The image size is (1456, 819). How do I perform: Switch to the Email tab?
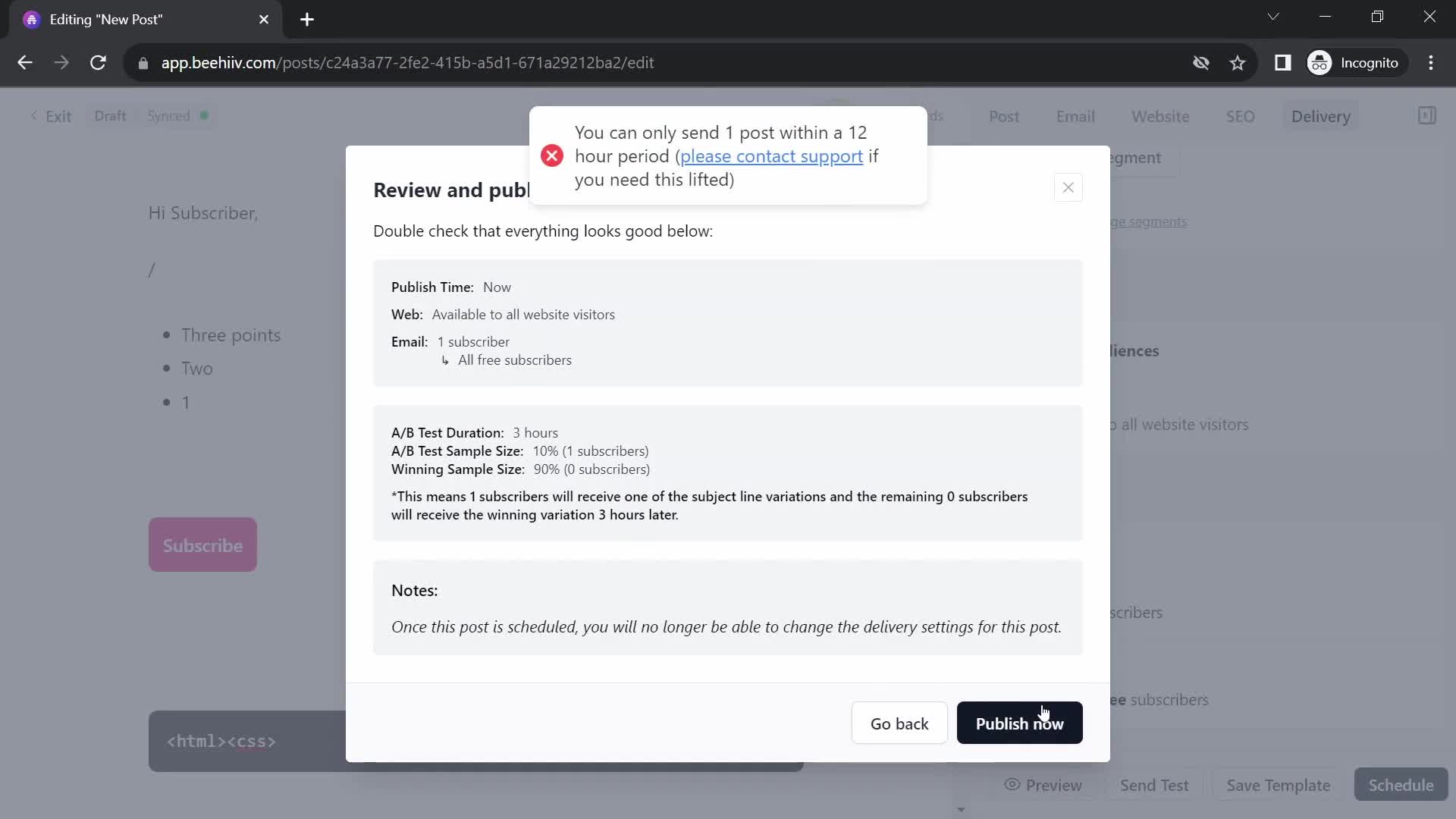1075,116
